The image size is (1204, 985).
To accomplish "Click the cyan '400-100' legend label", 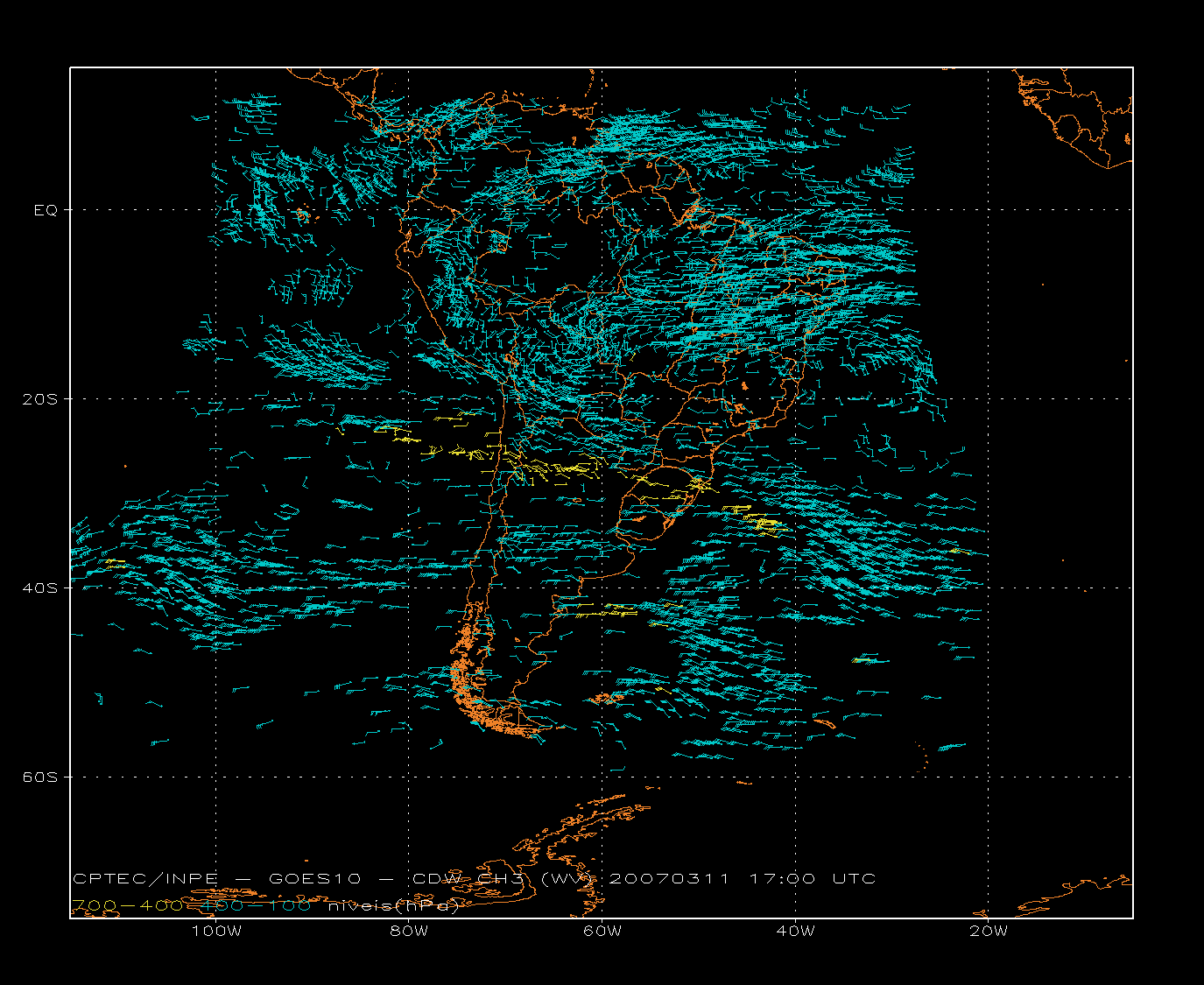I will (x=256, y=905).
